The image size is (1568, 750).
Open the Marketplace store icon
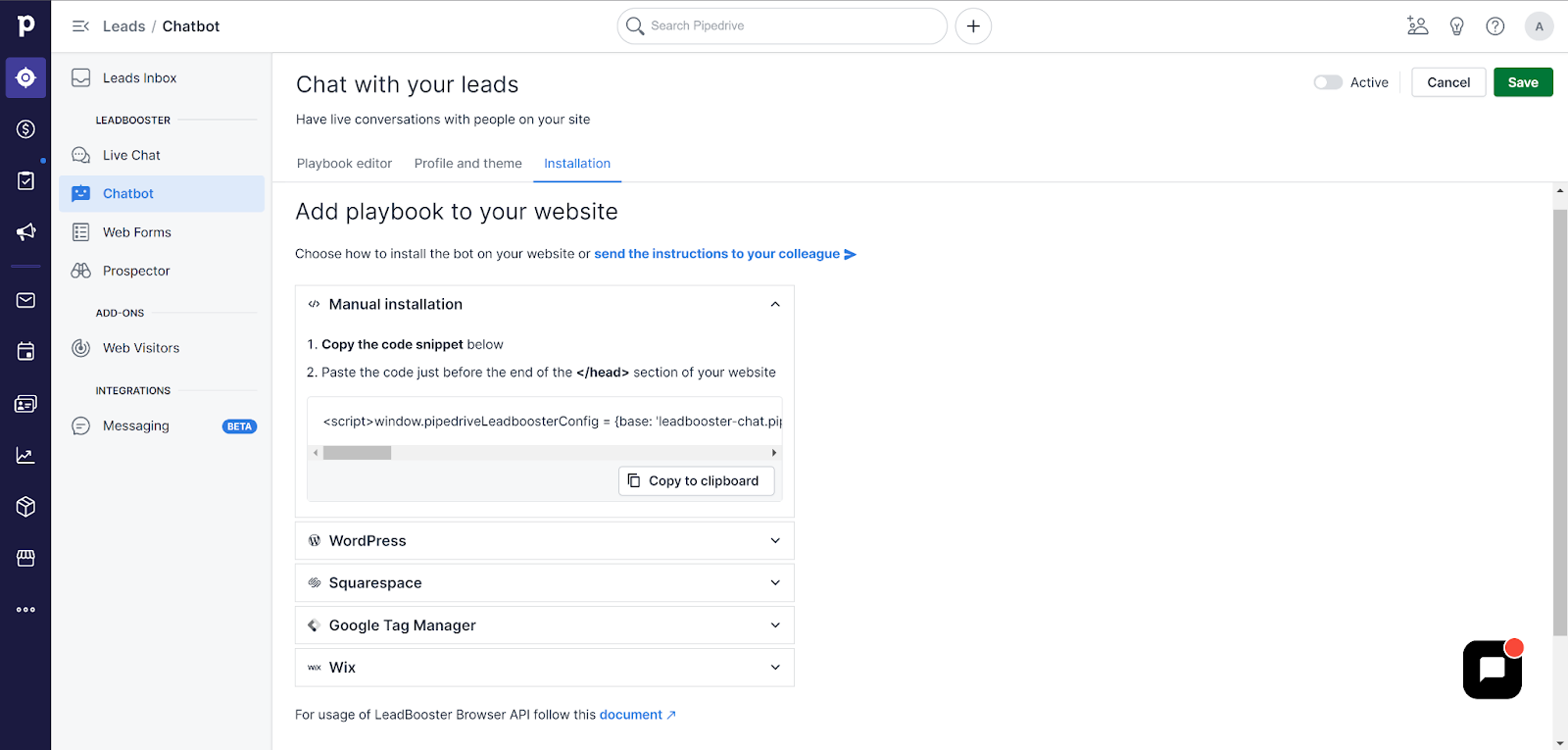25,558
